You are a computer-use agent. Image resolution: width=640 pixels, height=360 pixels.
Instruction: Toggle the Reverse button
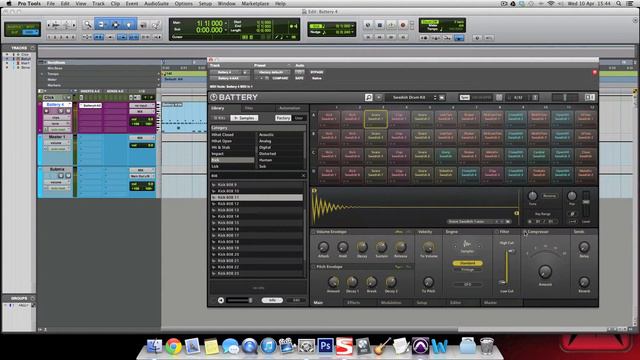[549, 196]
